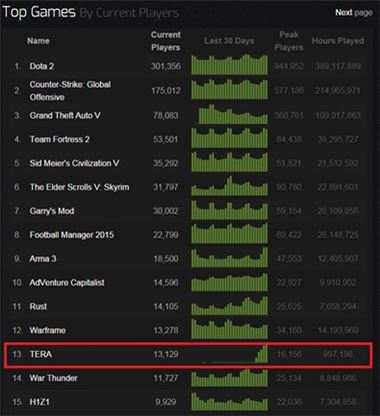This screenshot has width=380, height=416.
Task: Open the Garry's Mod entry
Action: [52, 211]
